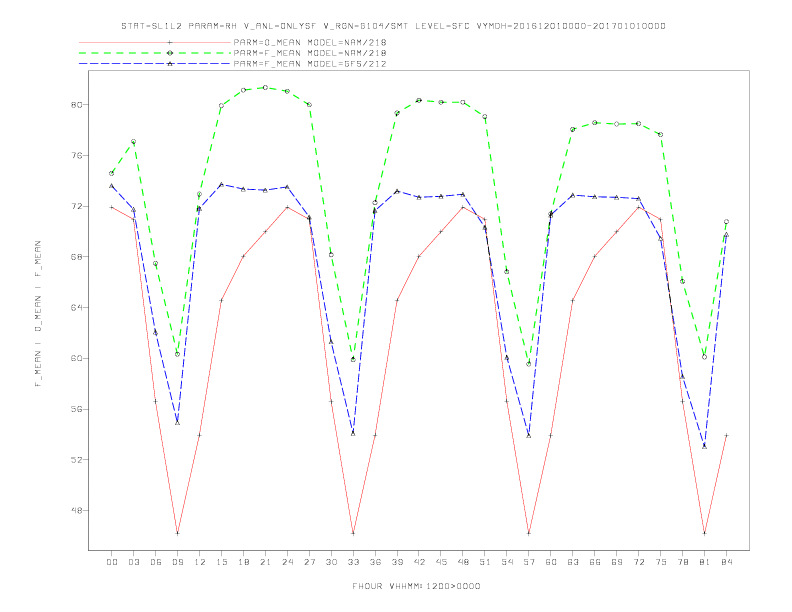Click x-axis tick label 30
Screen dimensions: 792x612
click(331, 562)
